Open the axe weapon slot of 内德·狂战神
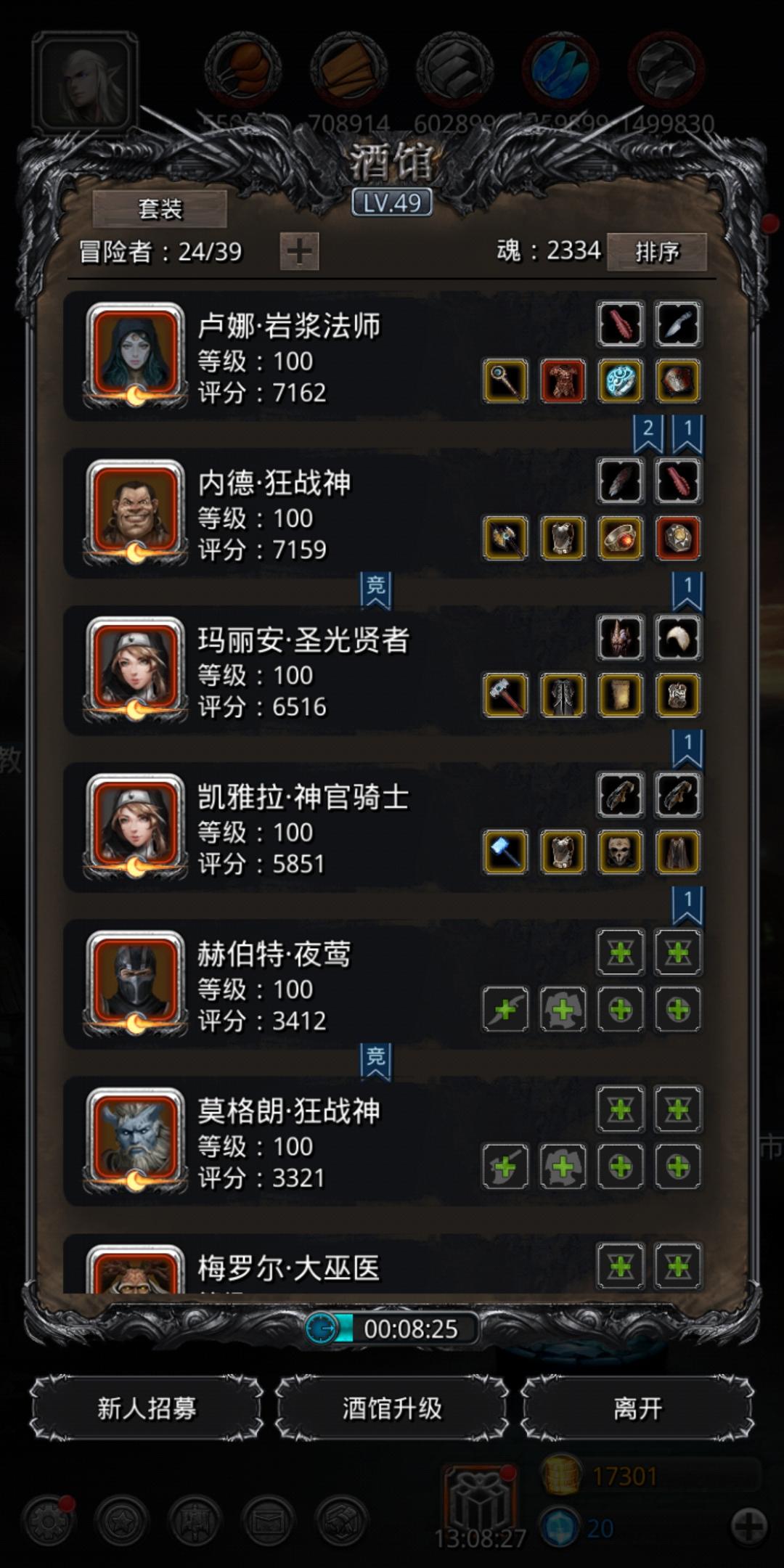Viewport: 784px width, 1568px height. [505, 538]
